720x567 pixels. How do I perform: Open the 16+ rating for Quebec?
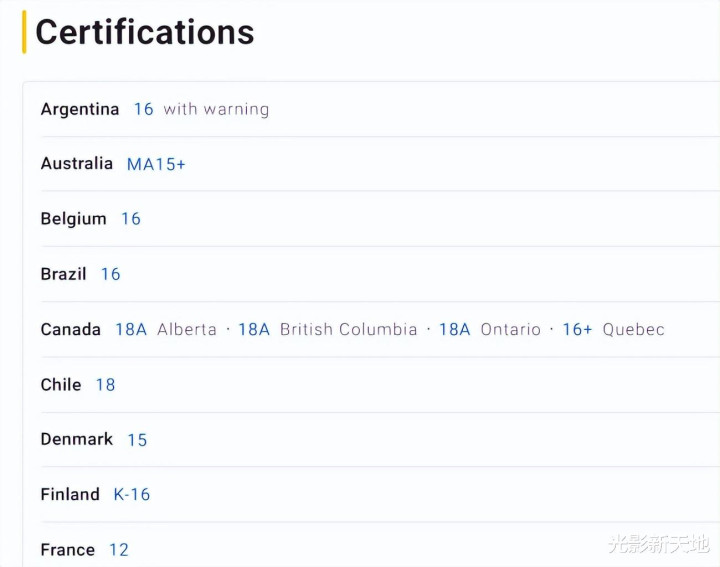point(578,329)
